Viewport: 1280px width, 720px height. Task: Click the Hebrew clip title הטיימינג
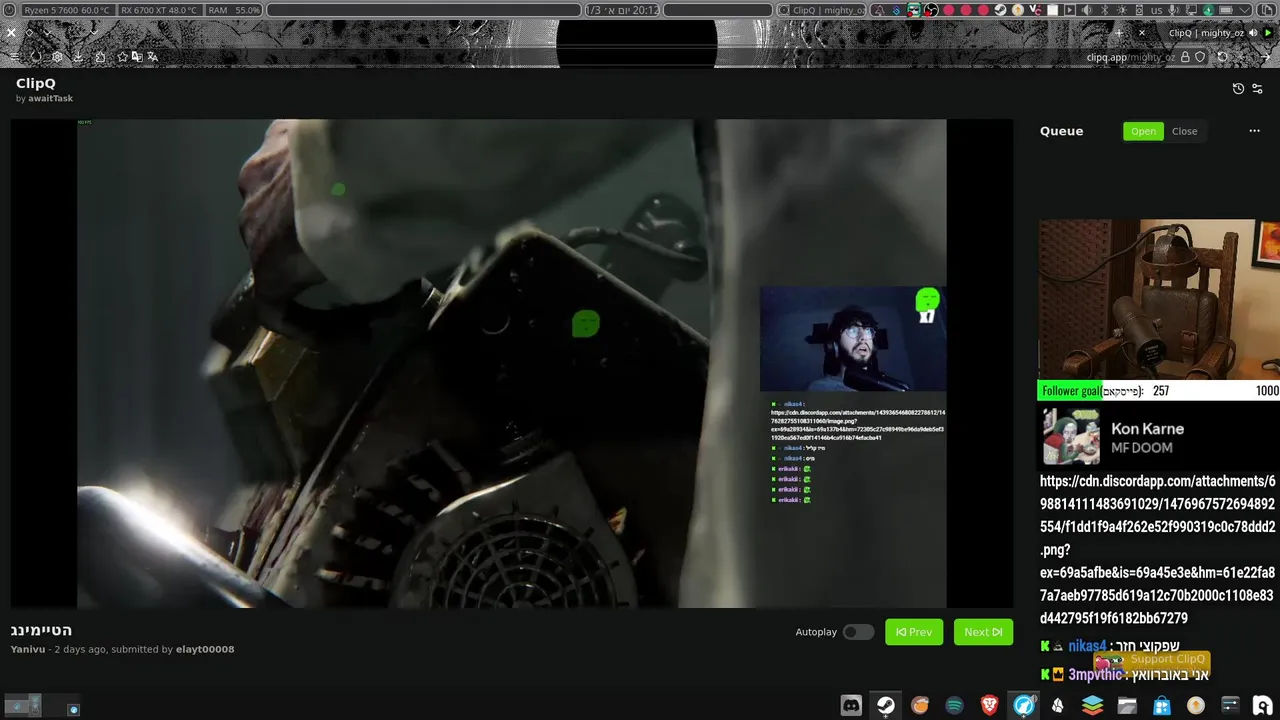pyautogui.click(x=41, y=630)
